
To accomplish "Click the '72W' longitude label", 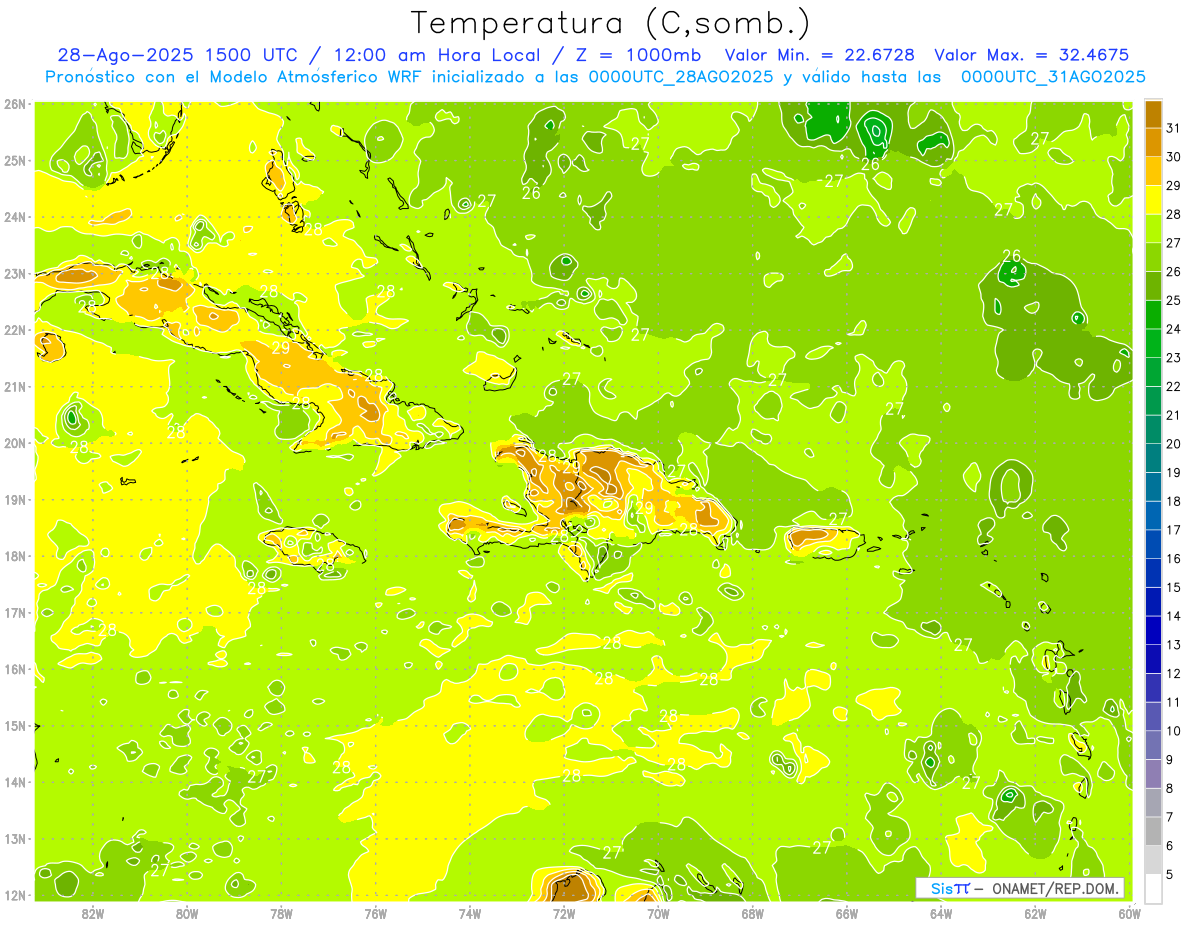I will pos(564,913).
